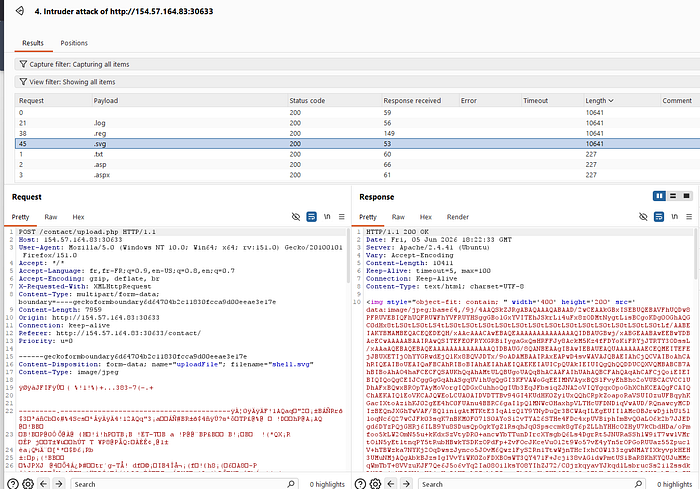Select Hex tab in Request panel
700x489 pixels.
click(78, 217)
